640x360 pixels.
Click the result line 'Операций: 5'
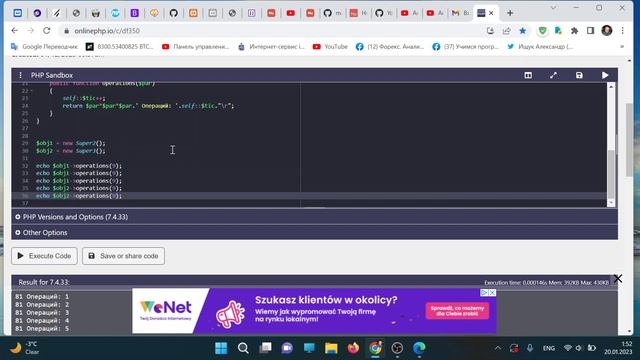click(42, 329)
